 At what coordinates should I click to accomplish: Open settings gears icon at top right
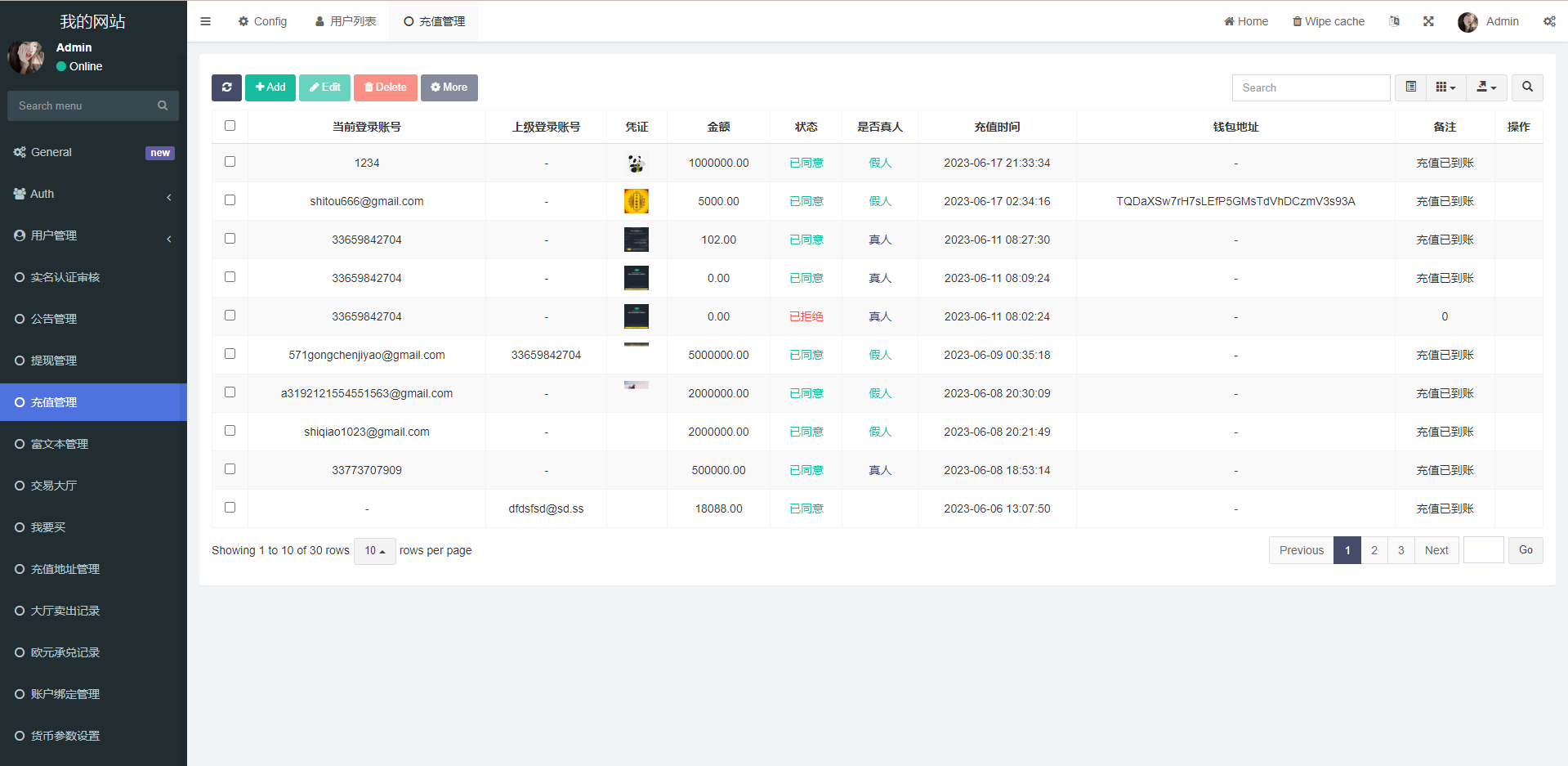tap(1549, 21)
